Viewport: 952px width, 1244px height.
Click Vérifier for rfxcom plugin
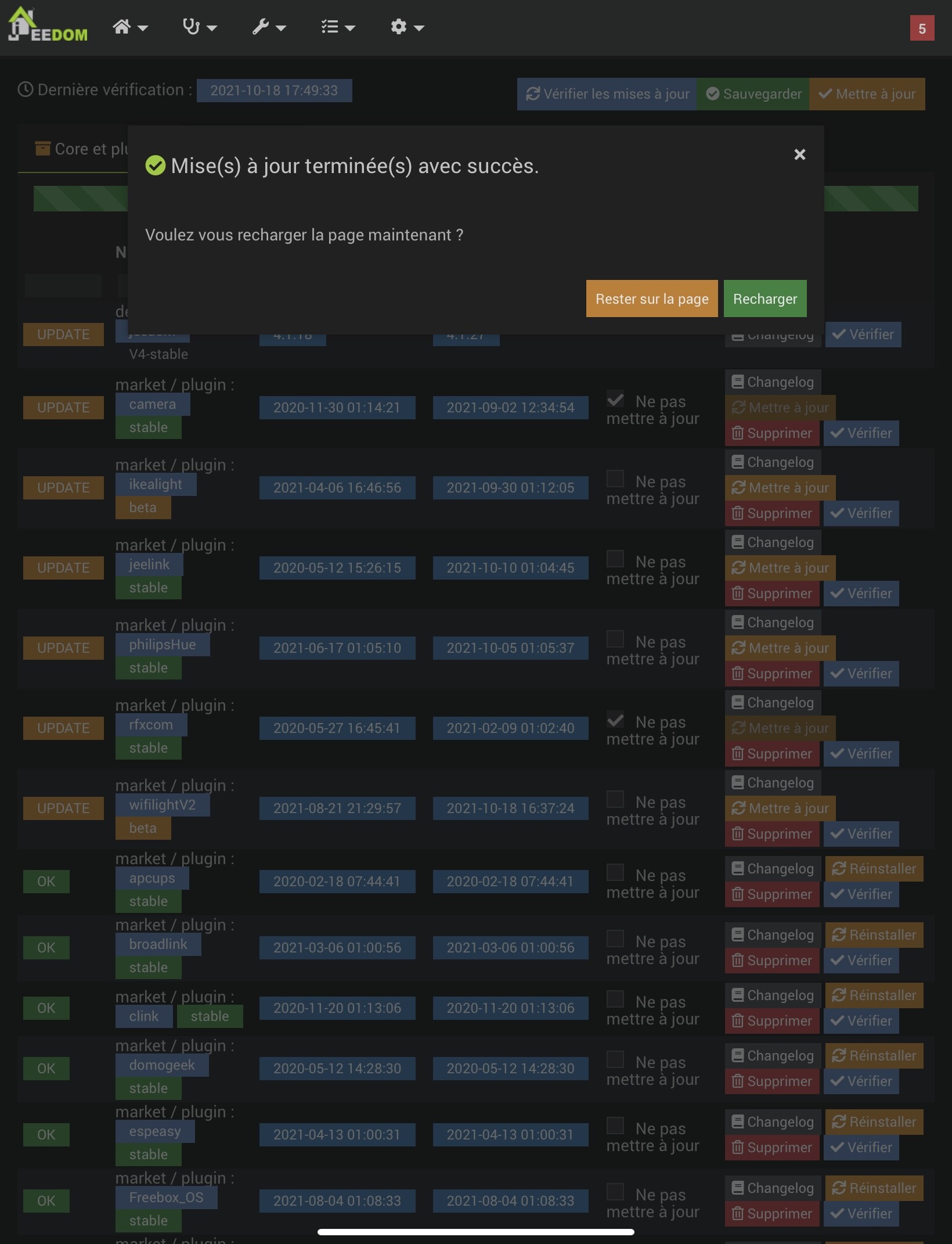[x=861, y=754]
